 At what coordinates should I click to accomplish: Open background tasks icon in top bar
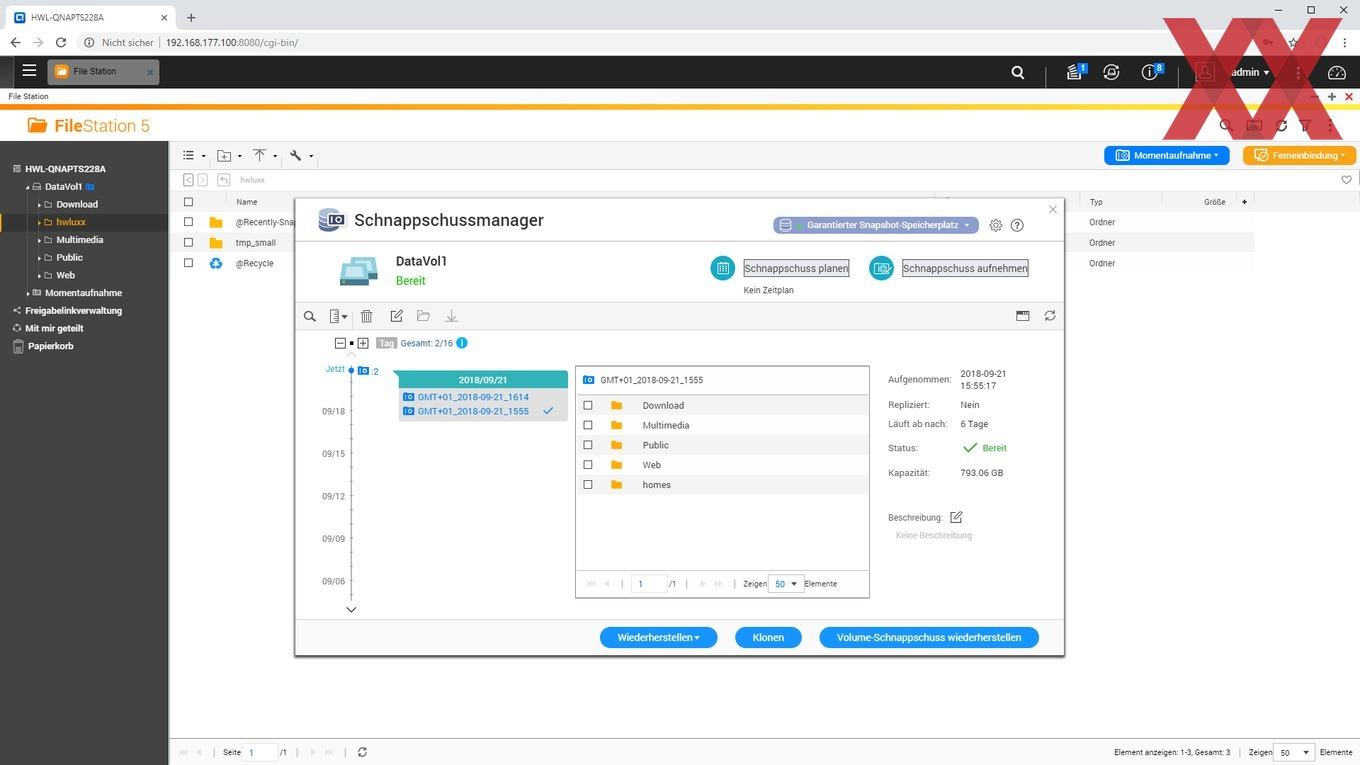[x=1075, y=72]
